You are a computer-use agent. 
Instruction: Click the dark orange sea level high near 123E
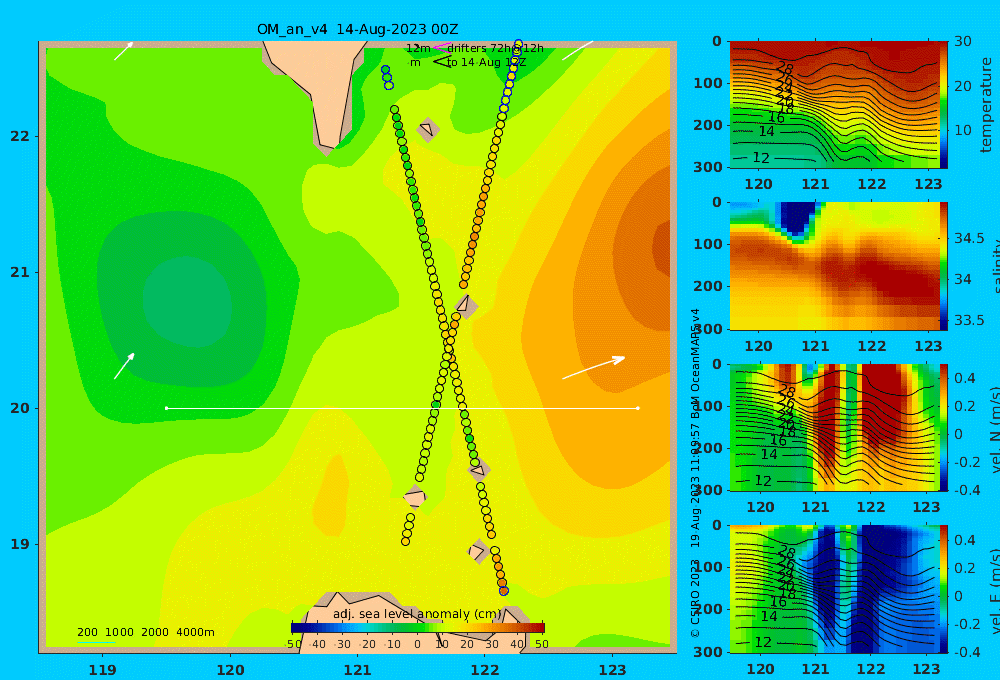point(660,249)
